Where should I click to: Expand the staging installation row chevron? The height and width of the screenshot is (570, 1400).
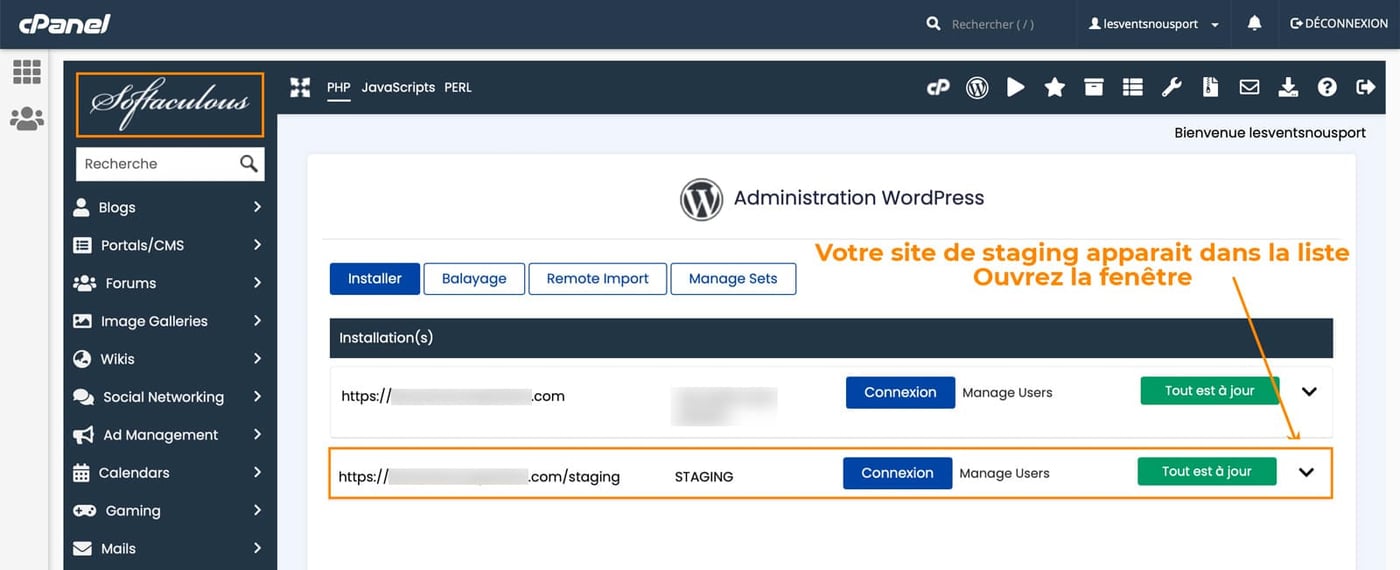(1306, 473)
